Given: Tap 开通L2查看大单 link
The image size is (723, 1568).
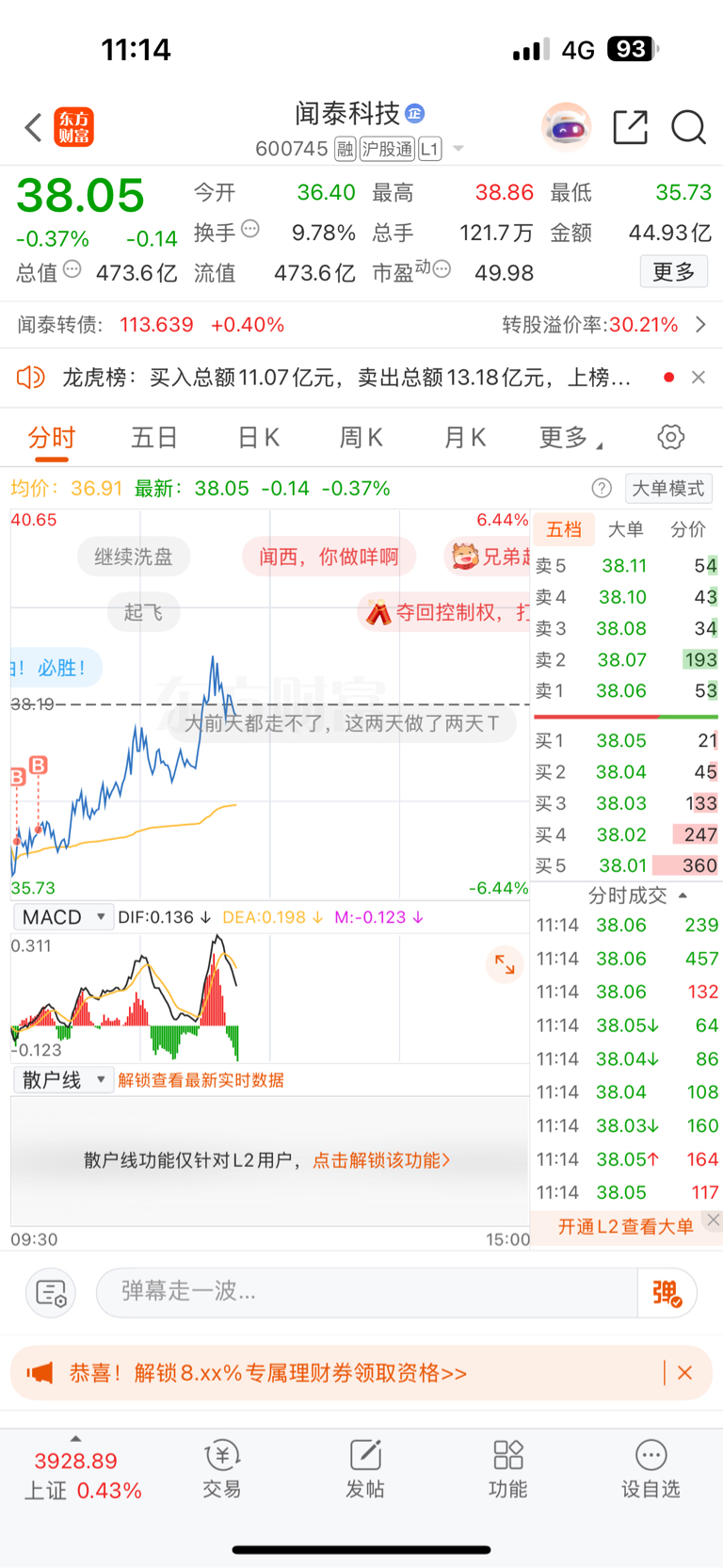Looking at the screenshot, I should pyautogui.click(x=625, y=1226).
